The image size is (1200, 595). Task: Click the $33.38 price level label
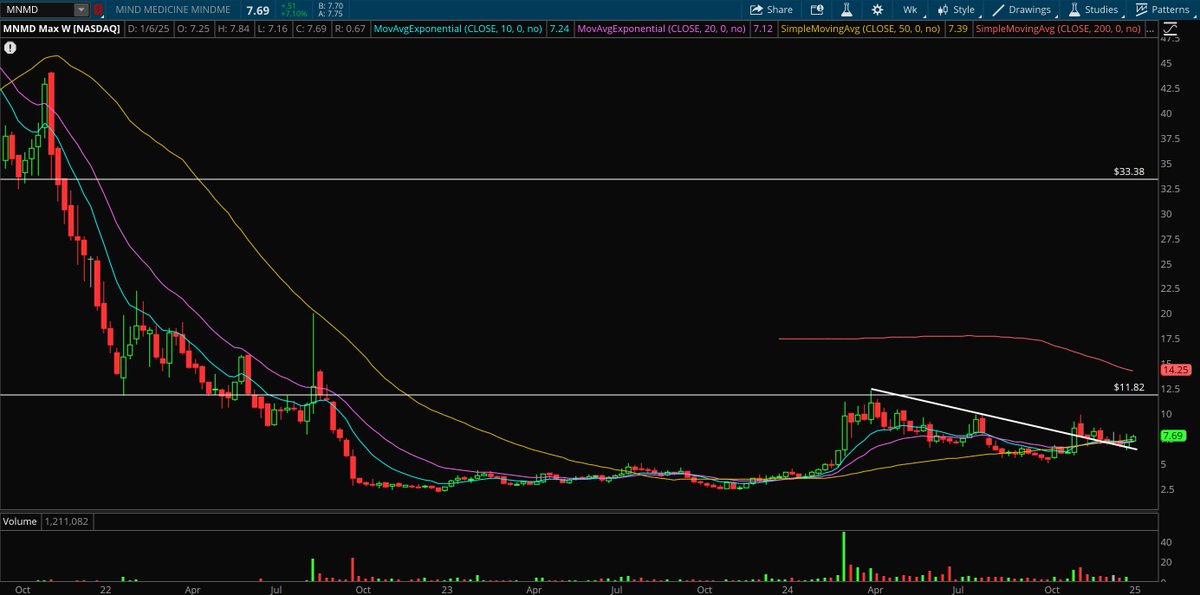[x=1127, y=171]
